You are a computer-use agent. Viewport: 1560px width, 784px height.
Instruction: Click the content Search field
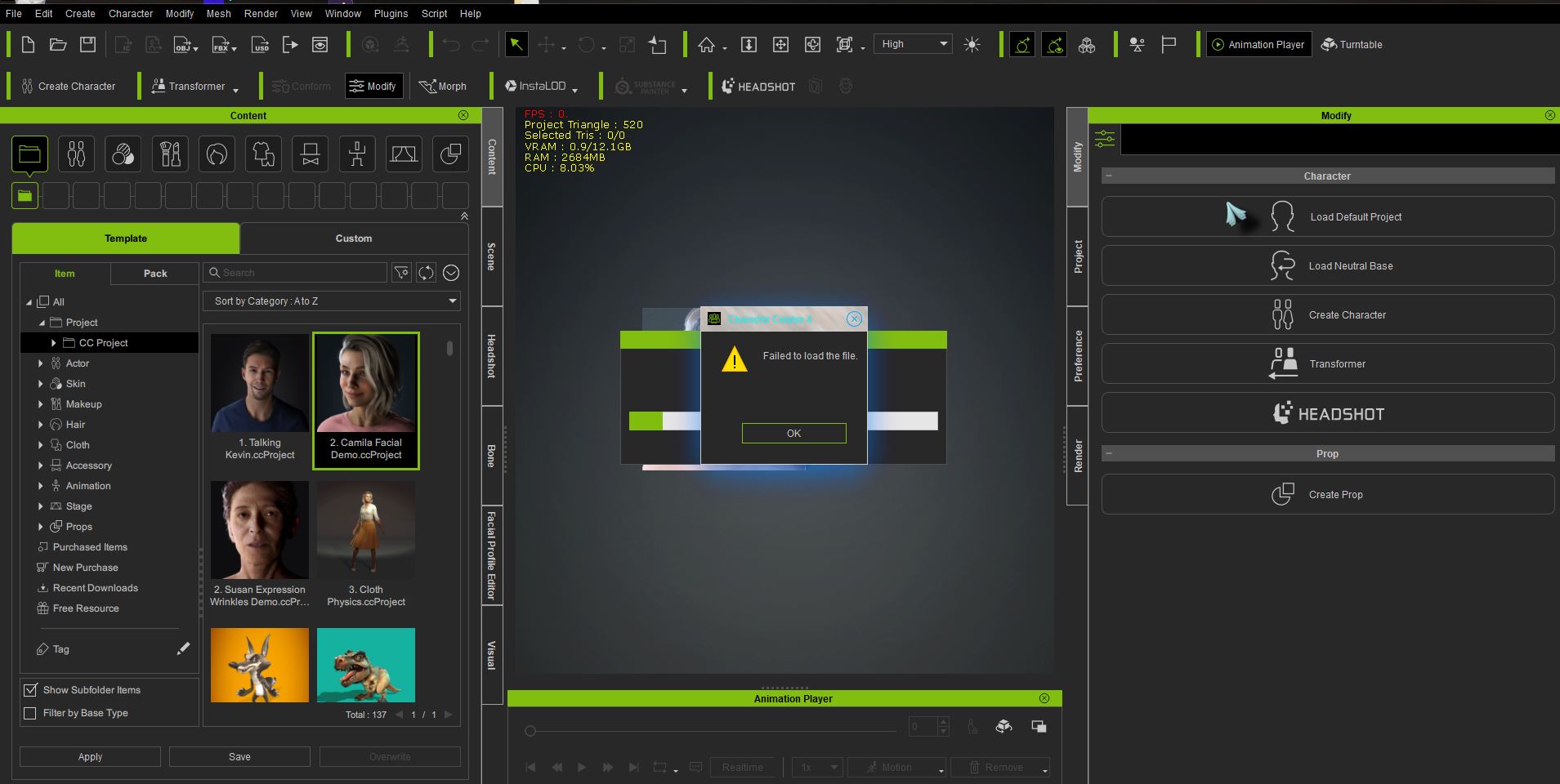point(296,273)
